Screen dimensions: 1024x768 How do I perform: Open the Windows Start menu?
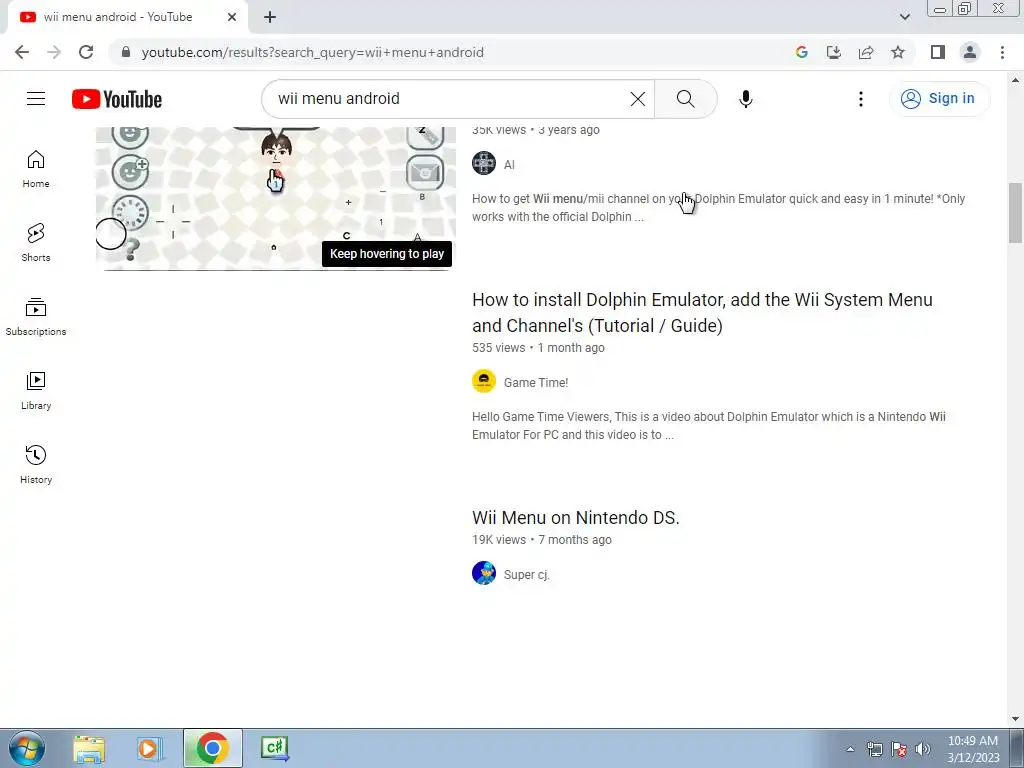point(27,748)
